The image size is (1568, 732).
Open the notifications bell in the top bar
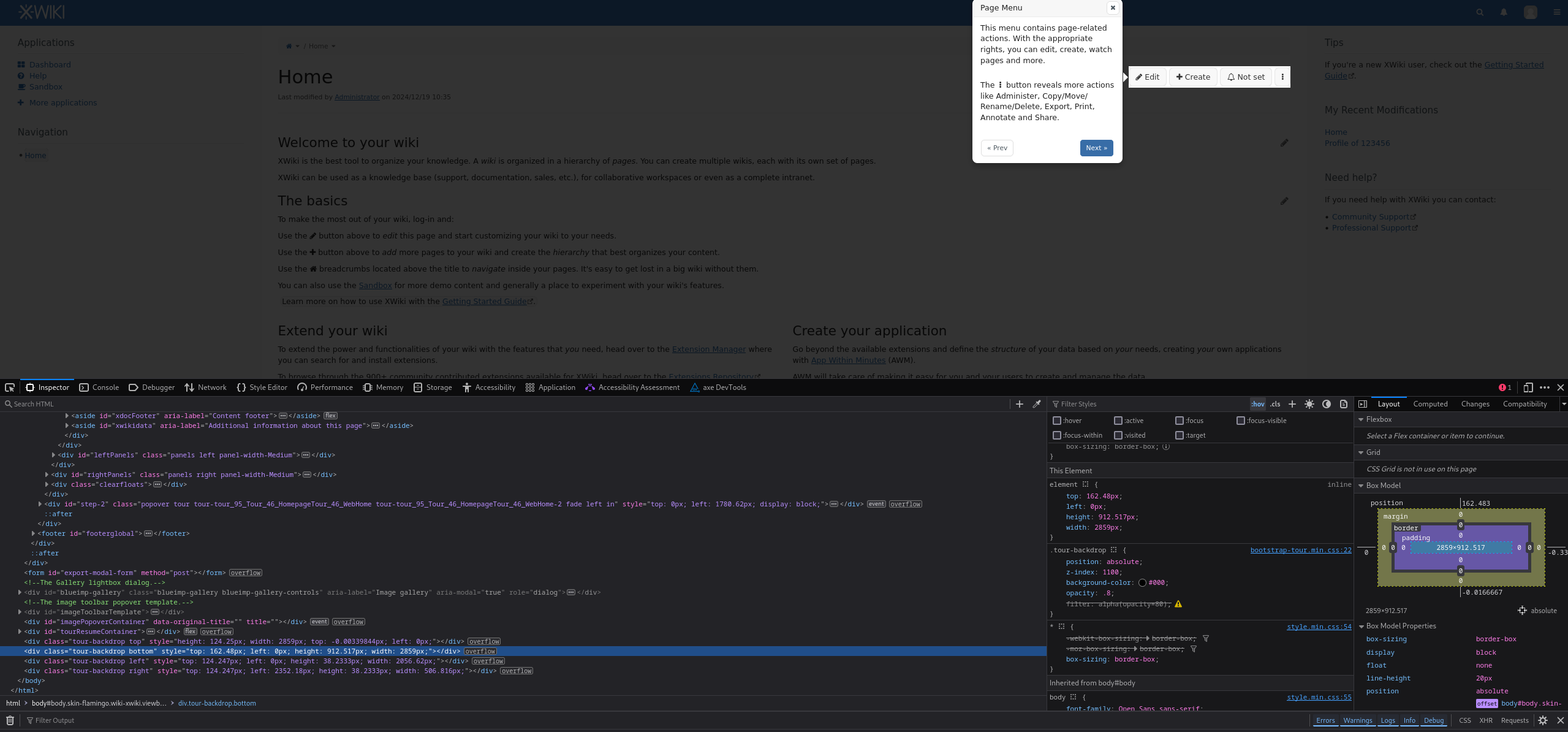[x=1504, y=12]
